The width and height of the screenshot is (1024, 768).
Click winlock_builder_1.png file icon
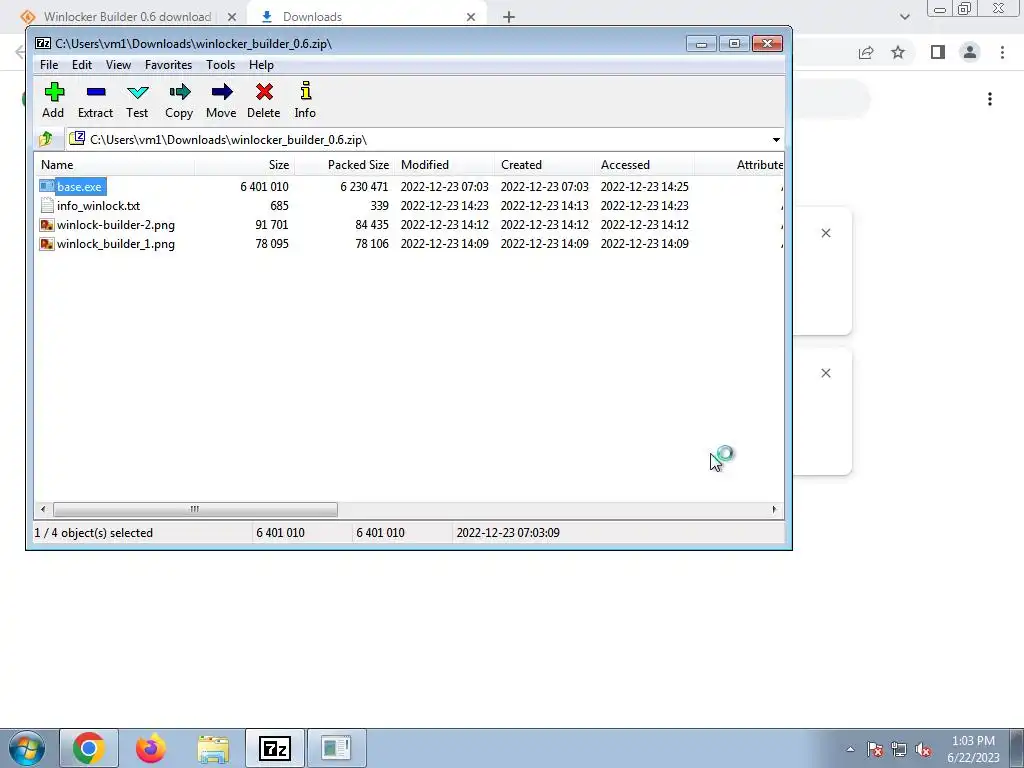coord(47,244)
